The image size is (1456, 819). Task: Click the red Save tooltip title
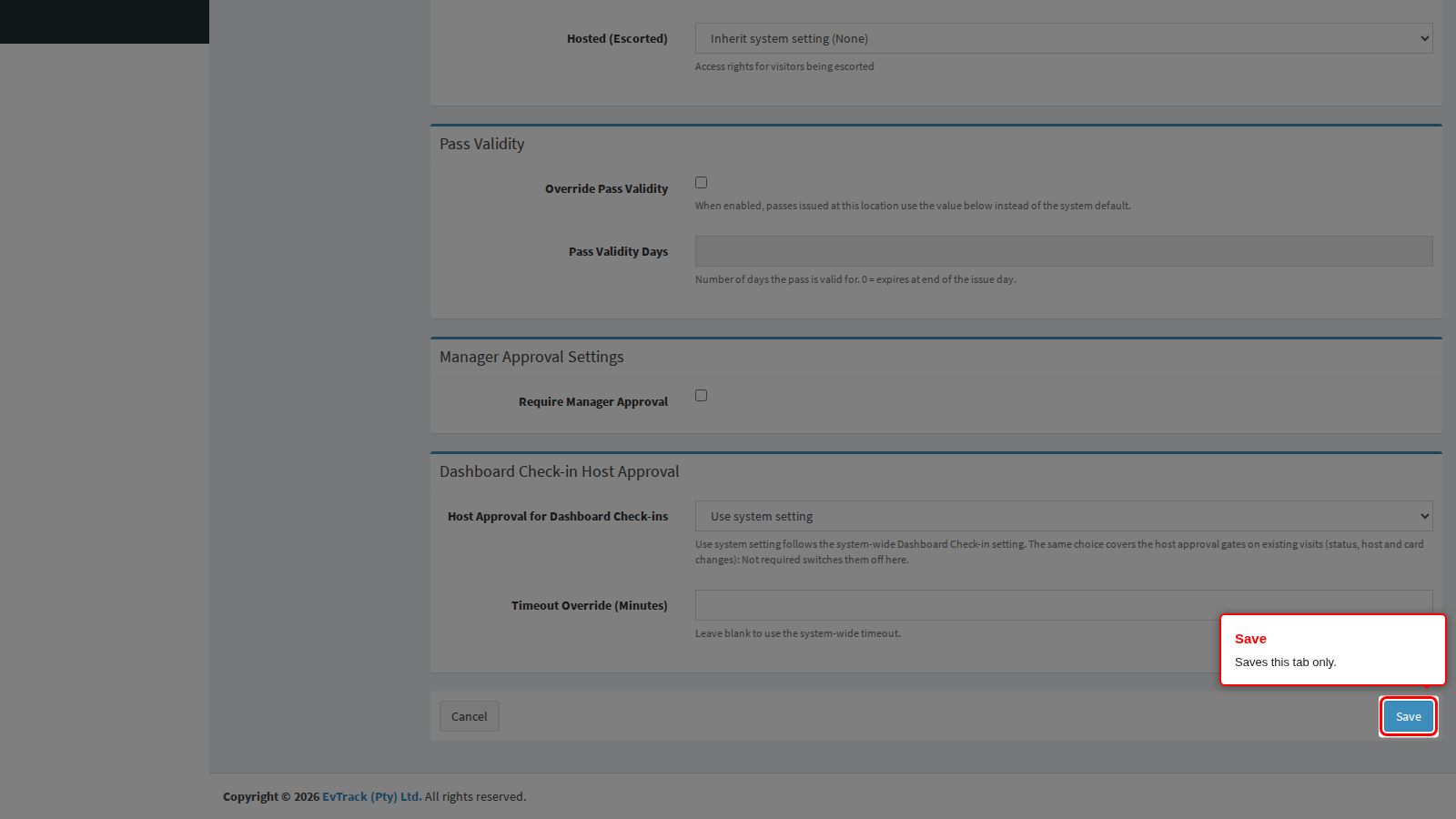[x=1250, y=639]
